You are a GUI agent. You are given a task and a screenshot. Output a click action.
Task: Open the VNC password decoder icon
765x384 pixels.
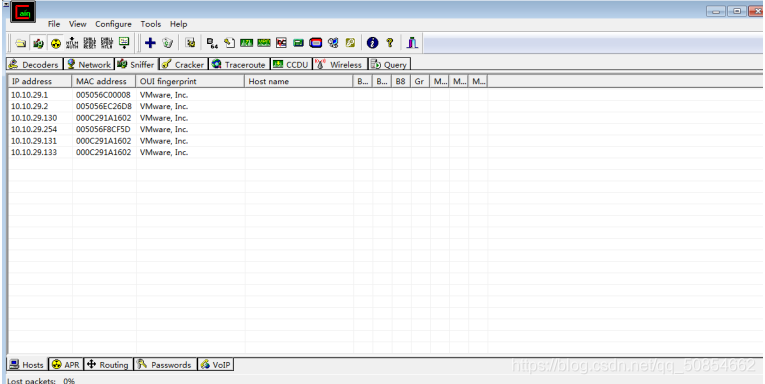point(281,43)
